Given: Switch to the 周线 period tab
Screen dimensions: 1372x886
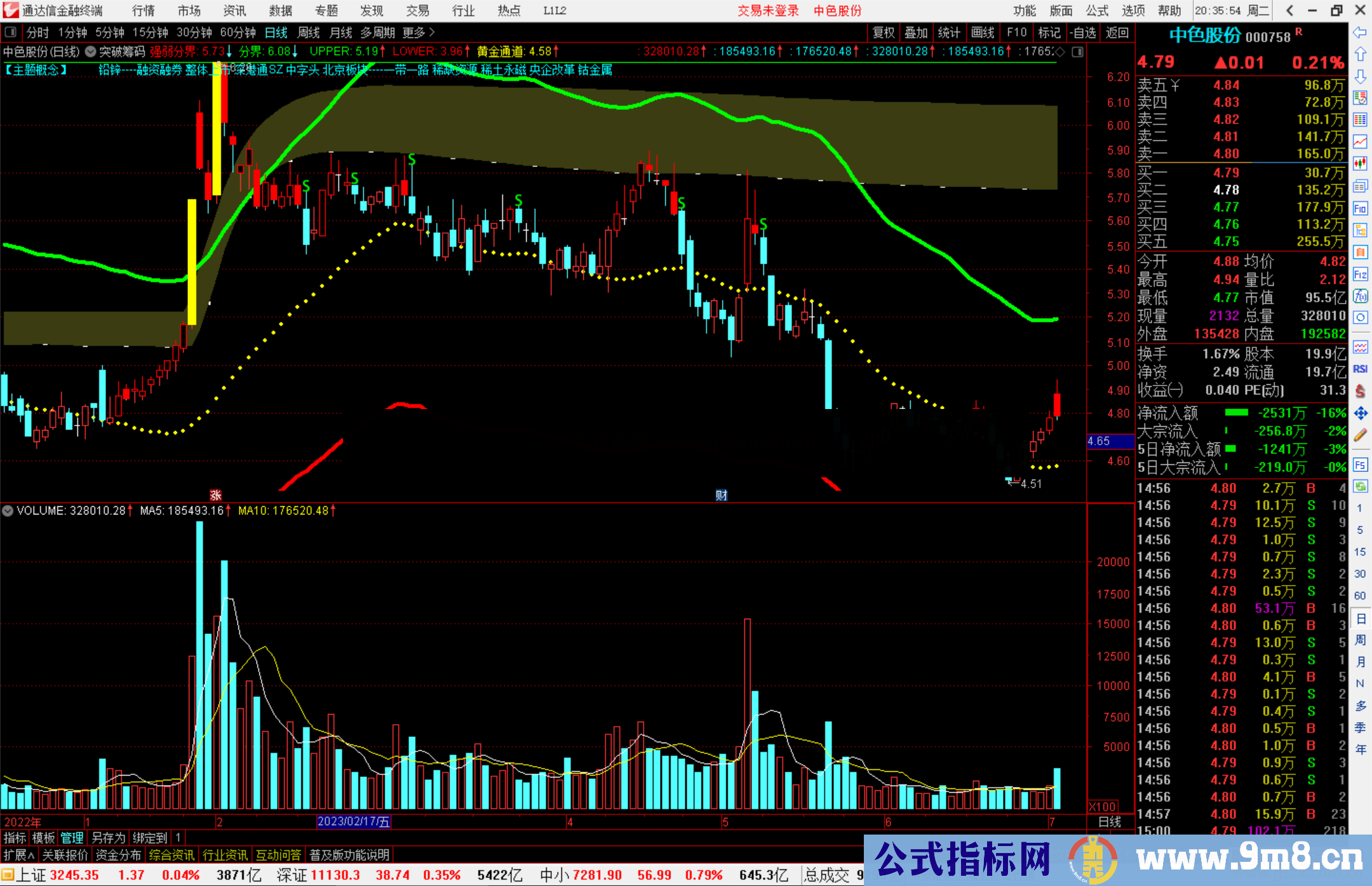Looking at the screenshot, I should pos(309,32).
